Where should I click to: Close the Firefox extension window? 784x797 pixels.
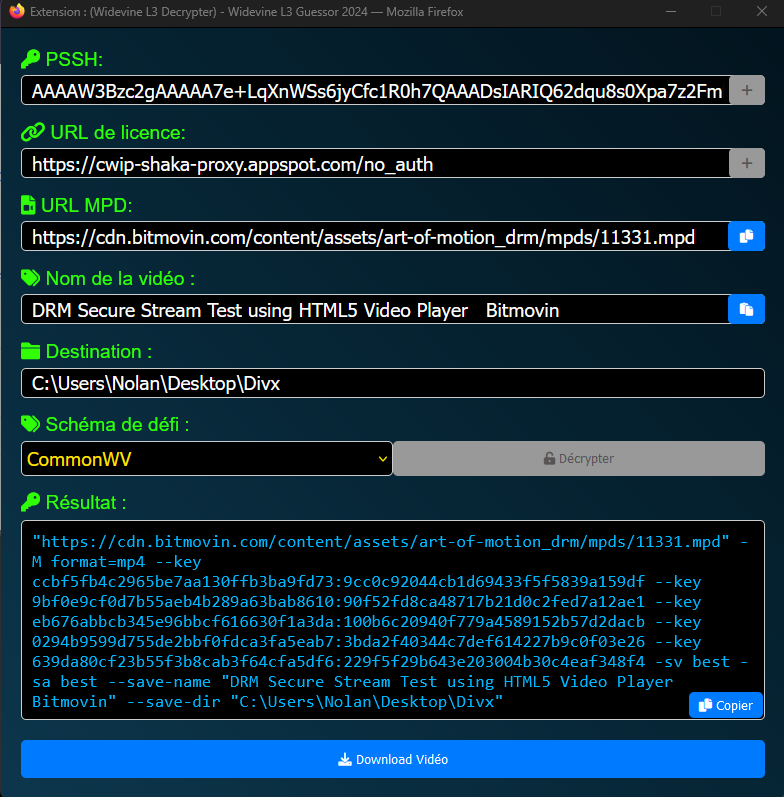(x=762, y=11)
